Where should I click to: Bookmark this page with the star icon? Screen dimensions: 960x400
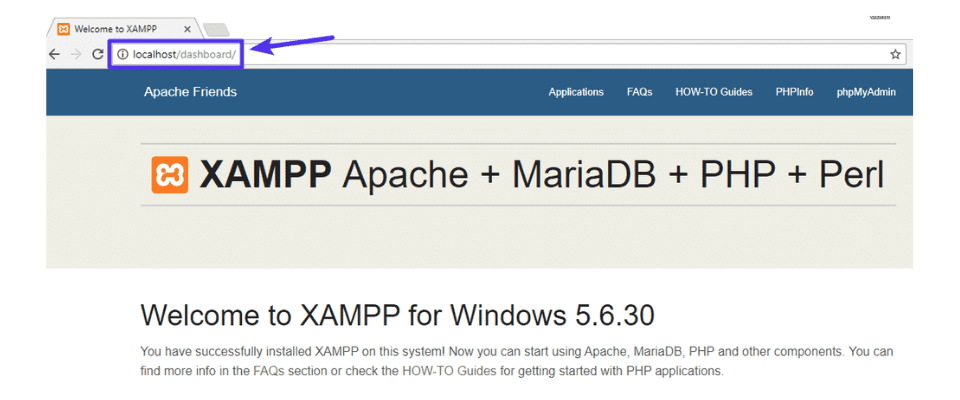click(x=895, y=54)
